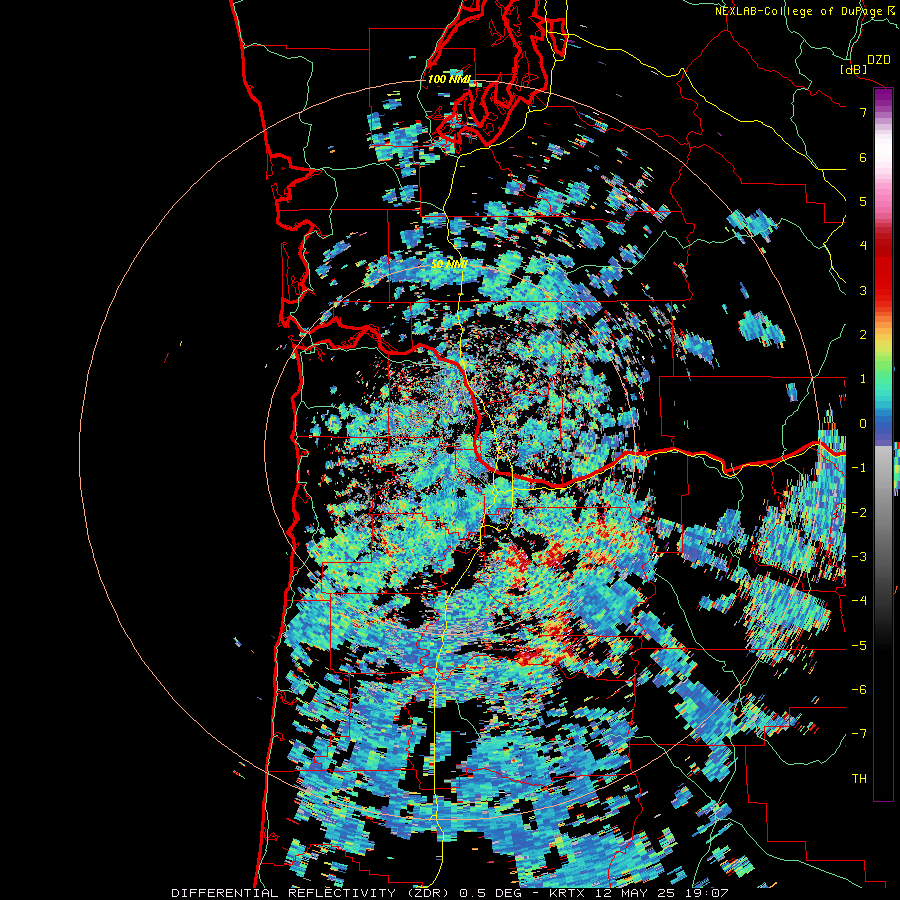Click the 4 value on the color scale

tap(863, 246)
